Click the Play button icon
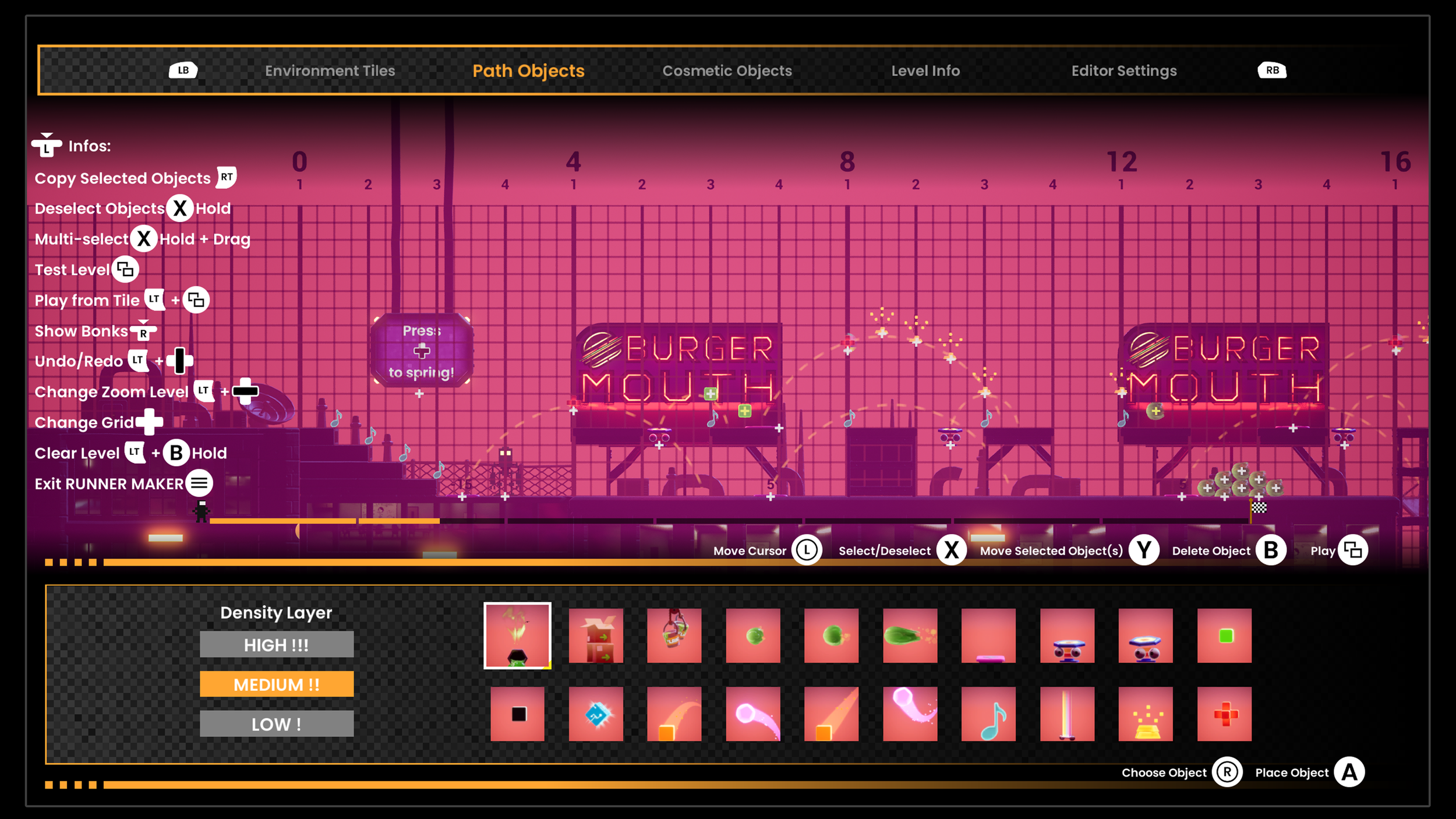Image resolution: width=1456 pixels, height=819 pixels. tap(1352, 550)
